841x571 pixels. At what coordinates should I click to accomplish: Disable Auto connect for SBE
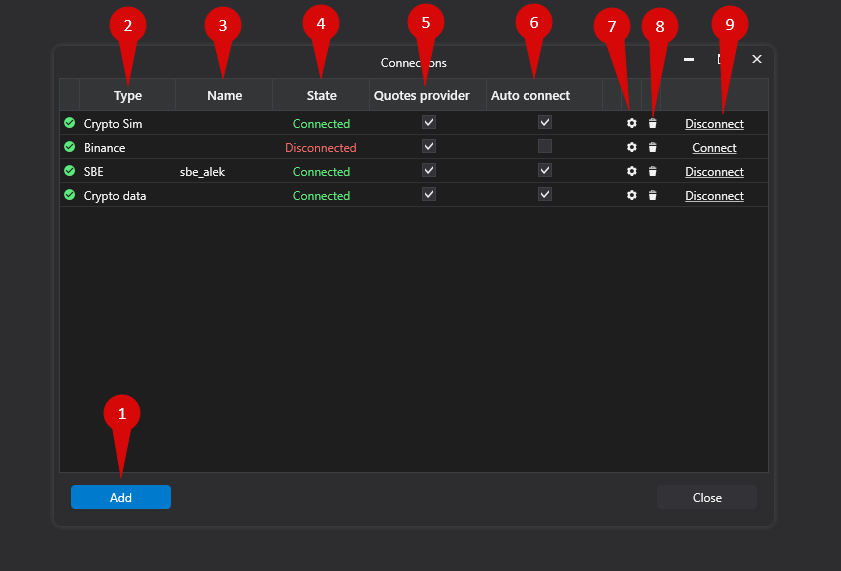544,170
